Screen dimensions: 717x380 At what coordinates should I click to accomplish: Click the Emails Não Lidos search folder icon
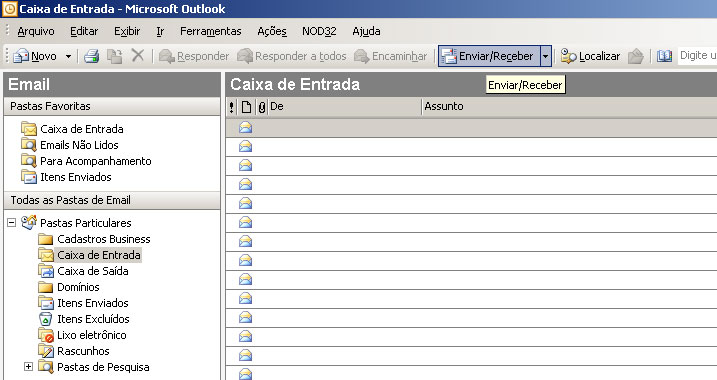point(29,145)
